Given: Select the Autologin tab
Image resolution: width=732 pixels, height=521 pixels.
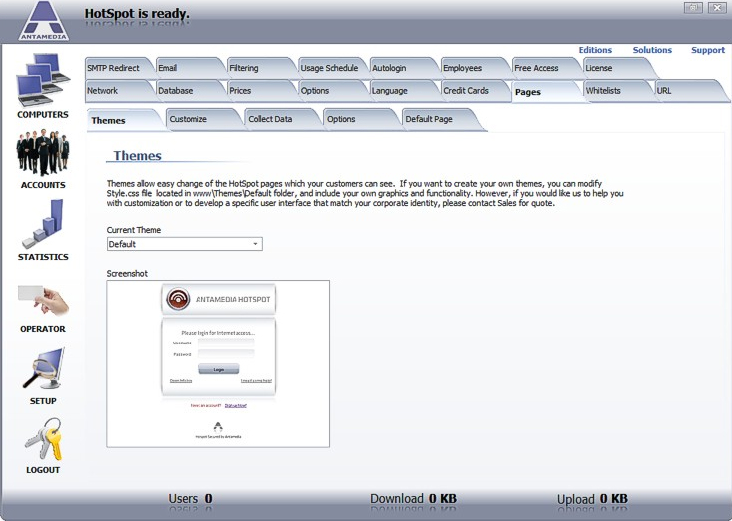Looking at the screenshot, I should tap(403, 68).
